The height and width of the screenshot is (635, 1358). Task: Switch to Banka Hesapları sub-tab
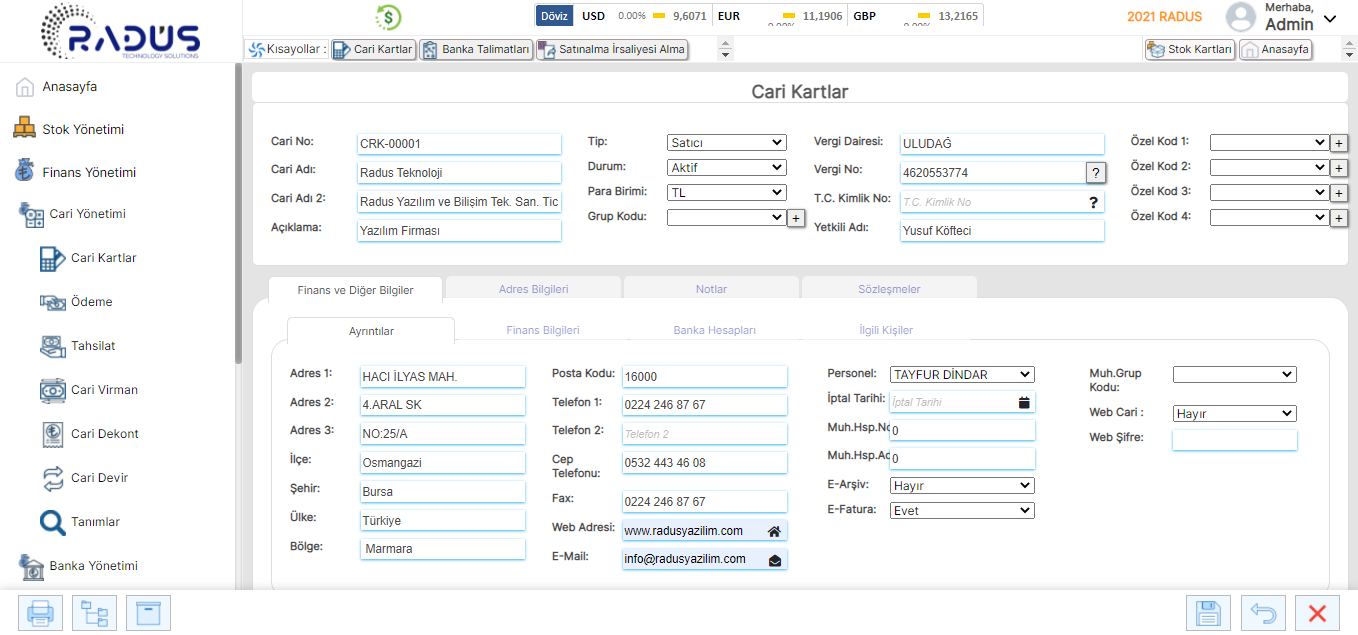[715, 330]
